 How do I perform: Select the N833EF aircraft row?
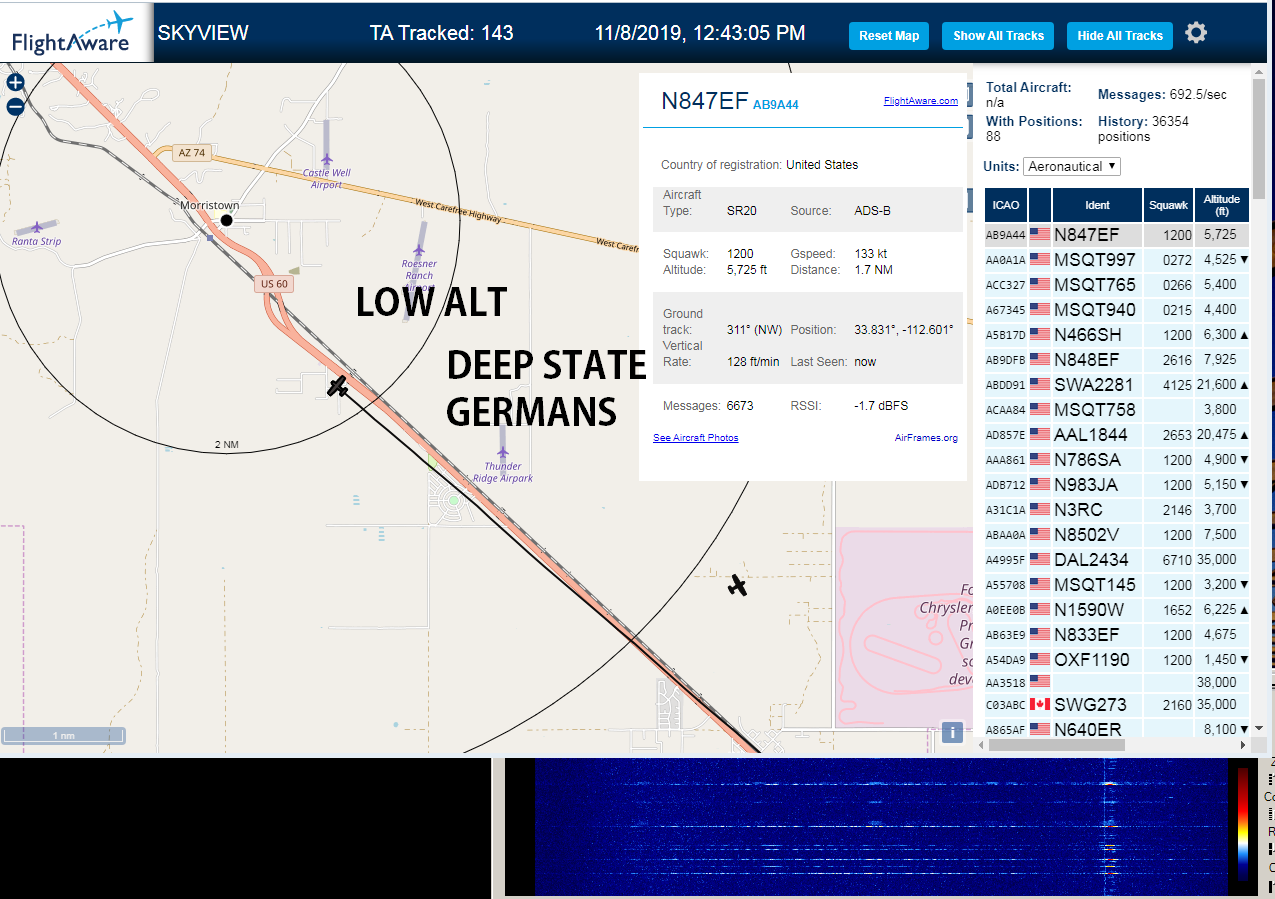(1117, 635)
